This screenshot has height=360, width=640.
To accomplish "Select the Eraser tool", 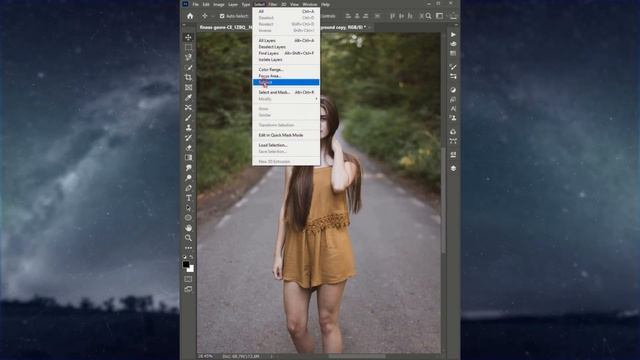I will (x=188, y=147).
